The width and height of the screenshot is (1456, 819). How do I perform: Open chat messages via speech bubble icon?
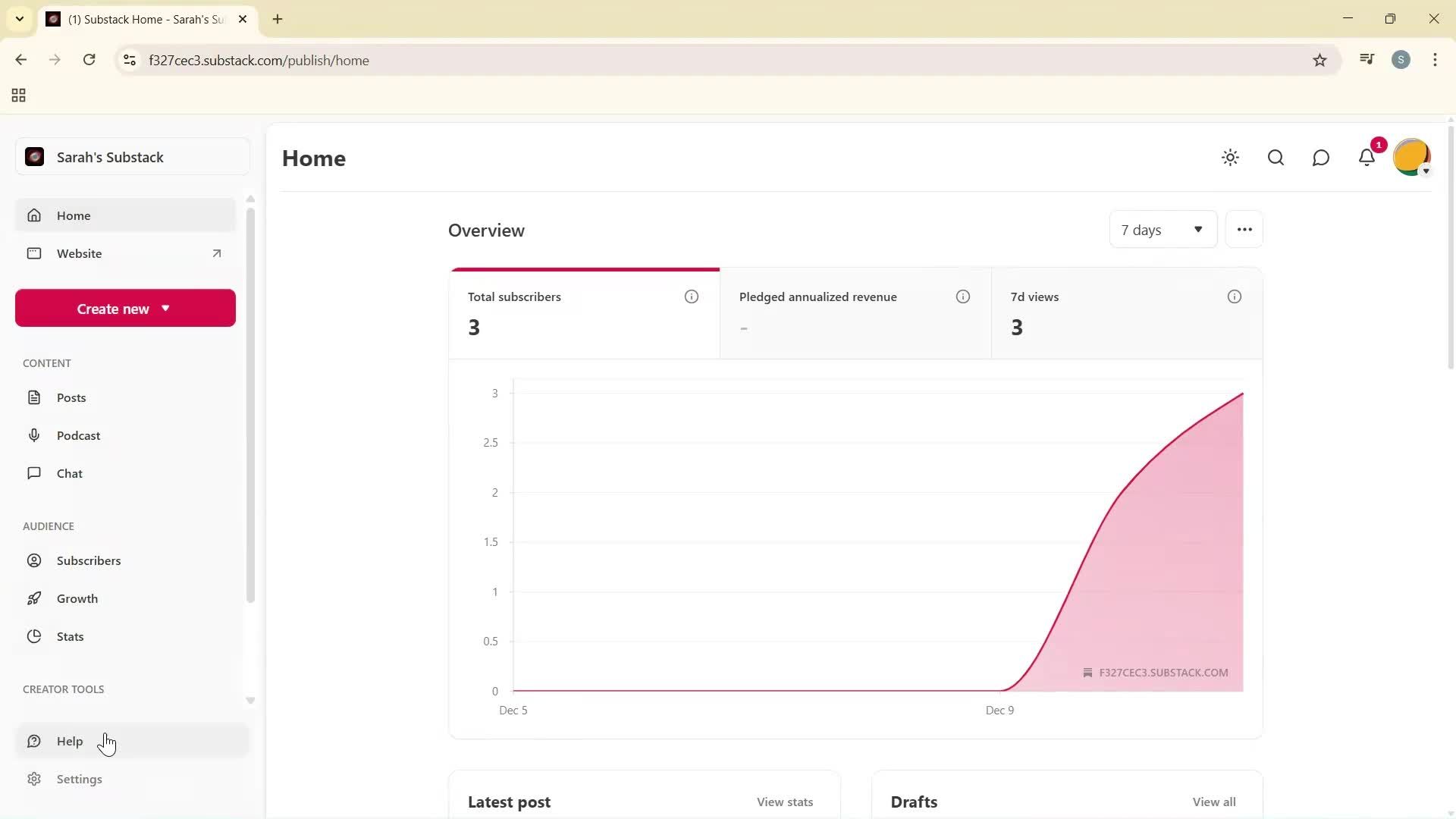tap(1321, 157)
